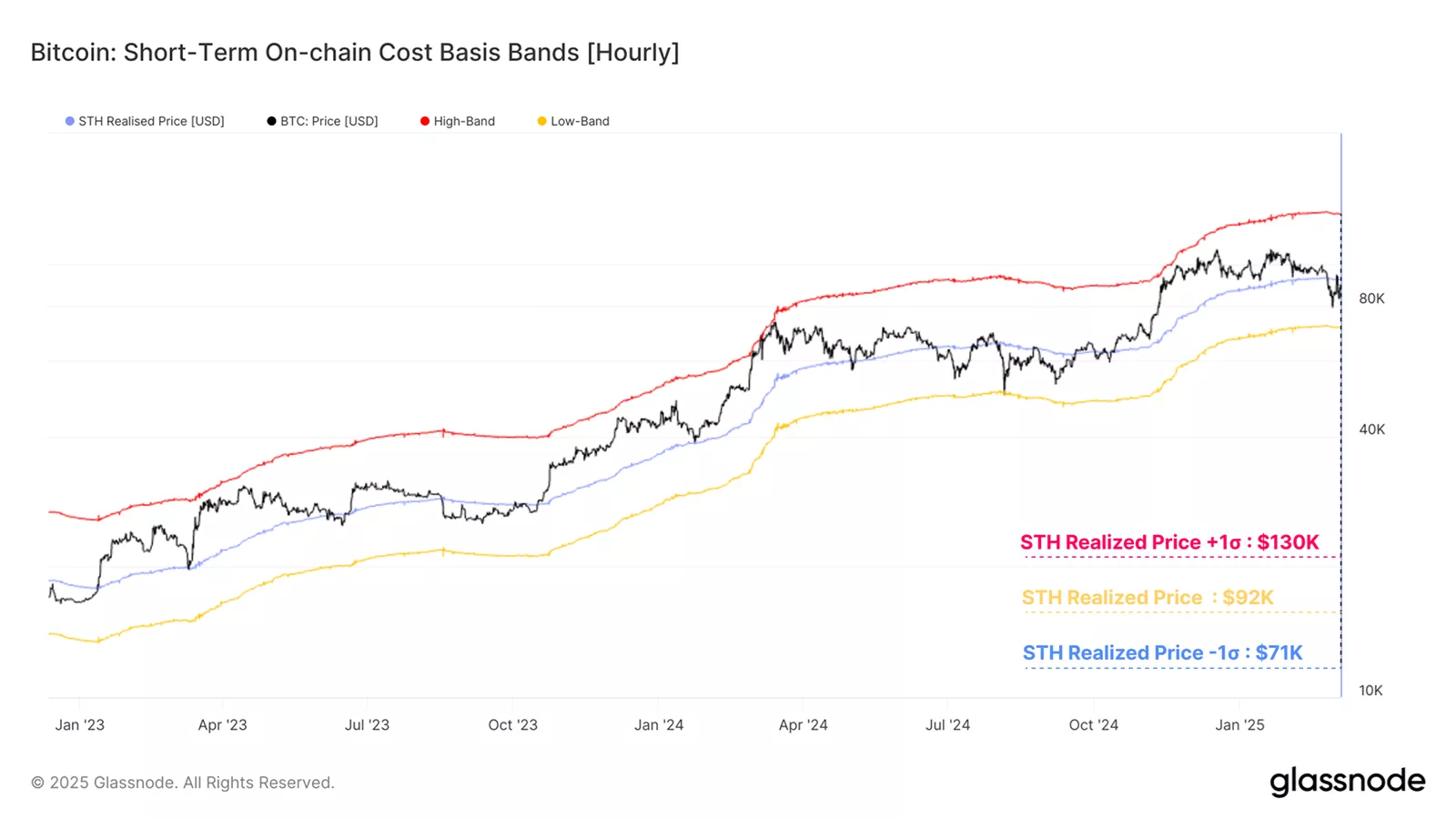Click the glassnode logo
Viewport: 1456px width, 819px height.
1347,782
